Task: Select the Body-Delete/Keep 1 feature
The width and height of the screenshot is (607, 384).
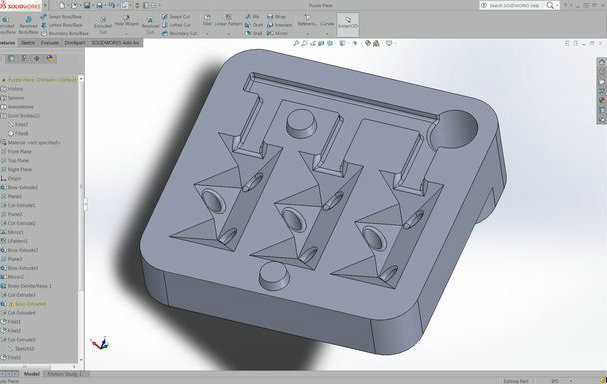Action: [x=26, y=286]
